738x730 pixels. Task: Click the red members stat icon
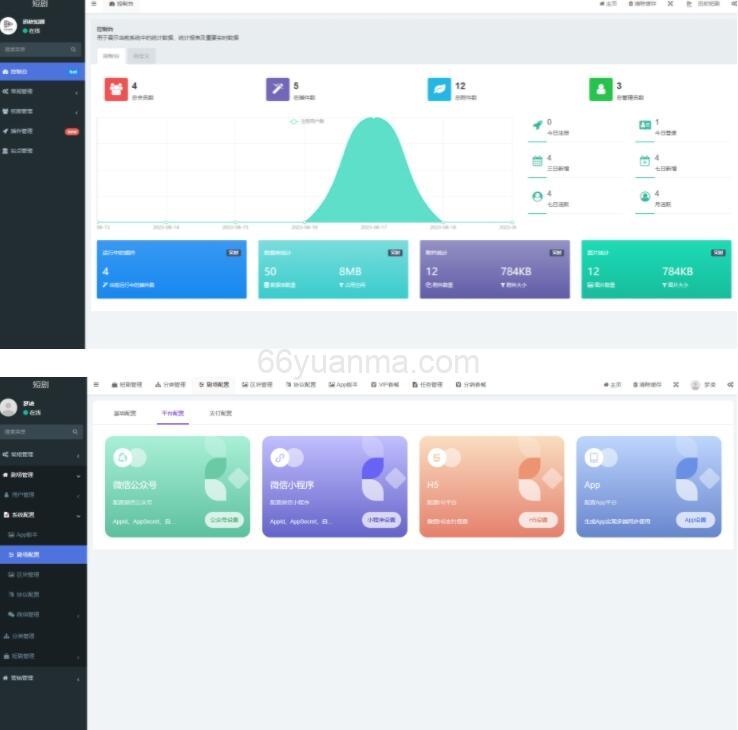coord(116,90)
